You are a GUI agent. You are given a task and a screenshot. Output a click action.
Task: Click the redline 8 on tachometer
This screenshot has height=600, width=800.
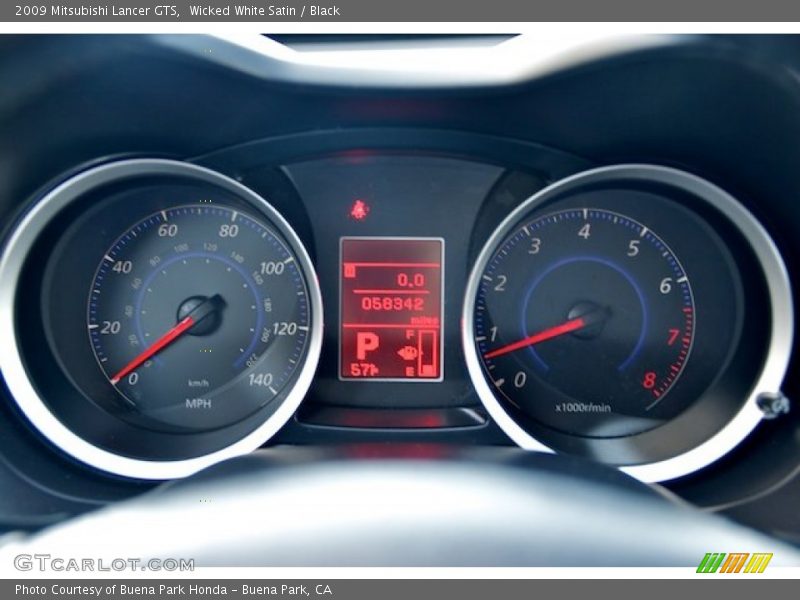pyautogui.click(x=649, y=380)
